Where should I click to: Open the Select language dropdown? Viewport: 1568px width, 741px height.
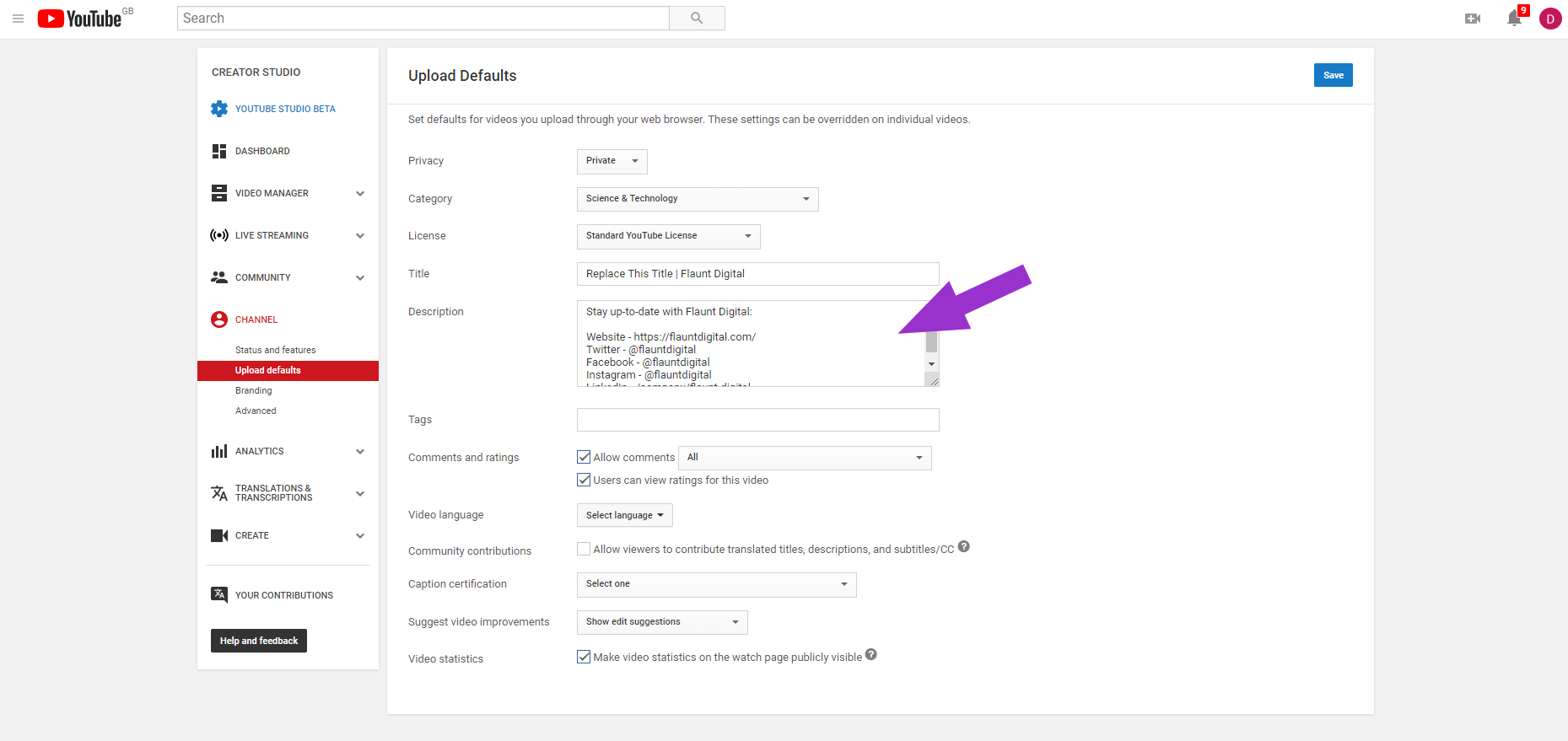[x=625, y=515]
